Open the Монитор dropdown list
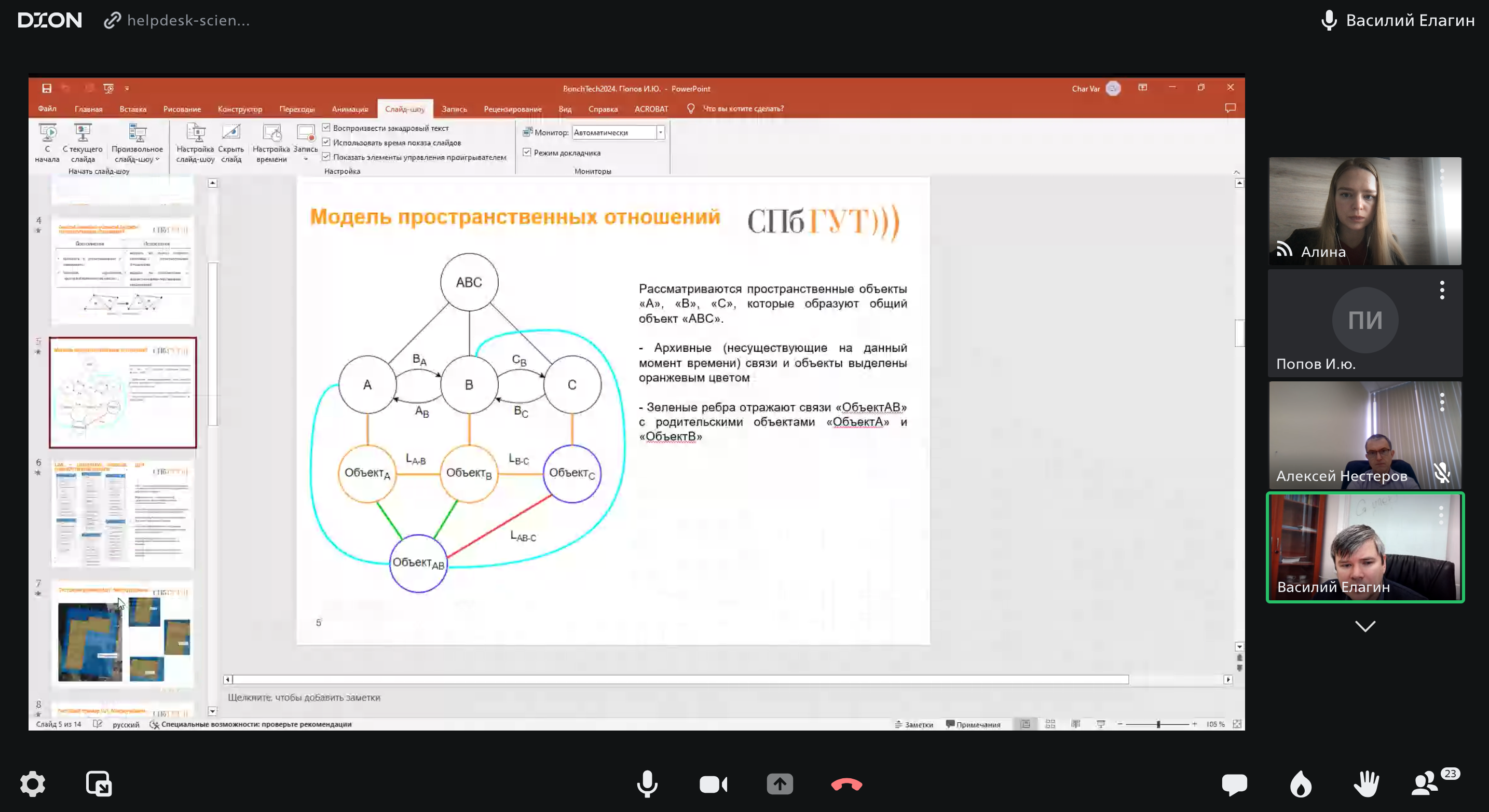This screenshot has width=1489, height=812. [x=660, y=132]
